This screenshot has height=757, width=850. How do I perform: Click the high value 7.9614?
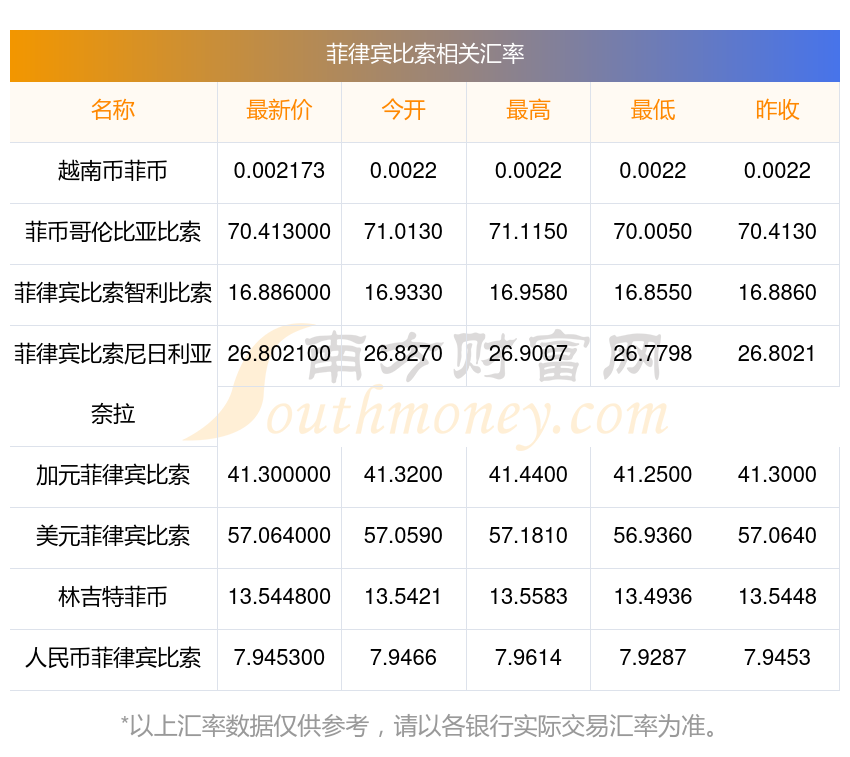528,658
